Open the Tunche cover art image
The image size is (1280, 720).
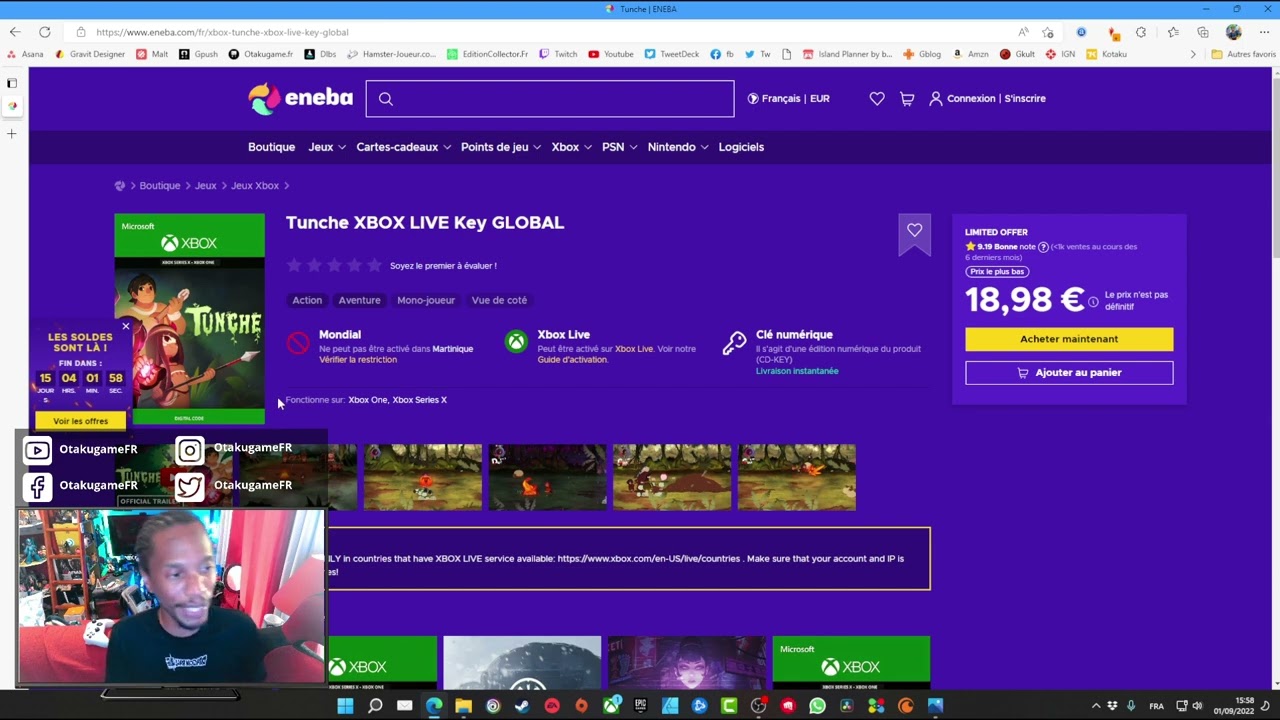(190, 319)
